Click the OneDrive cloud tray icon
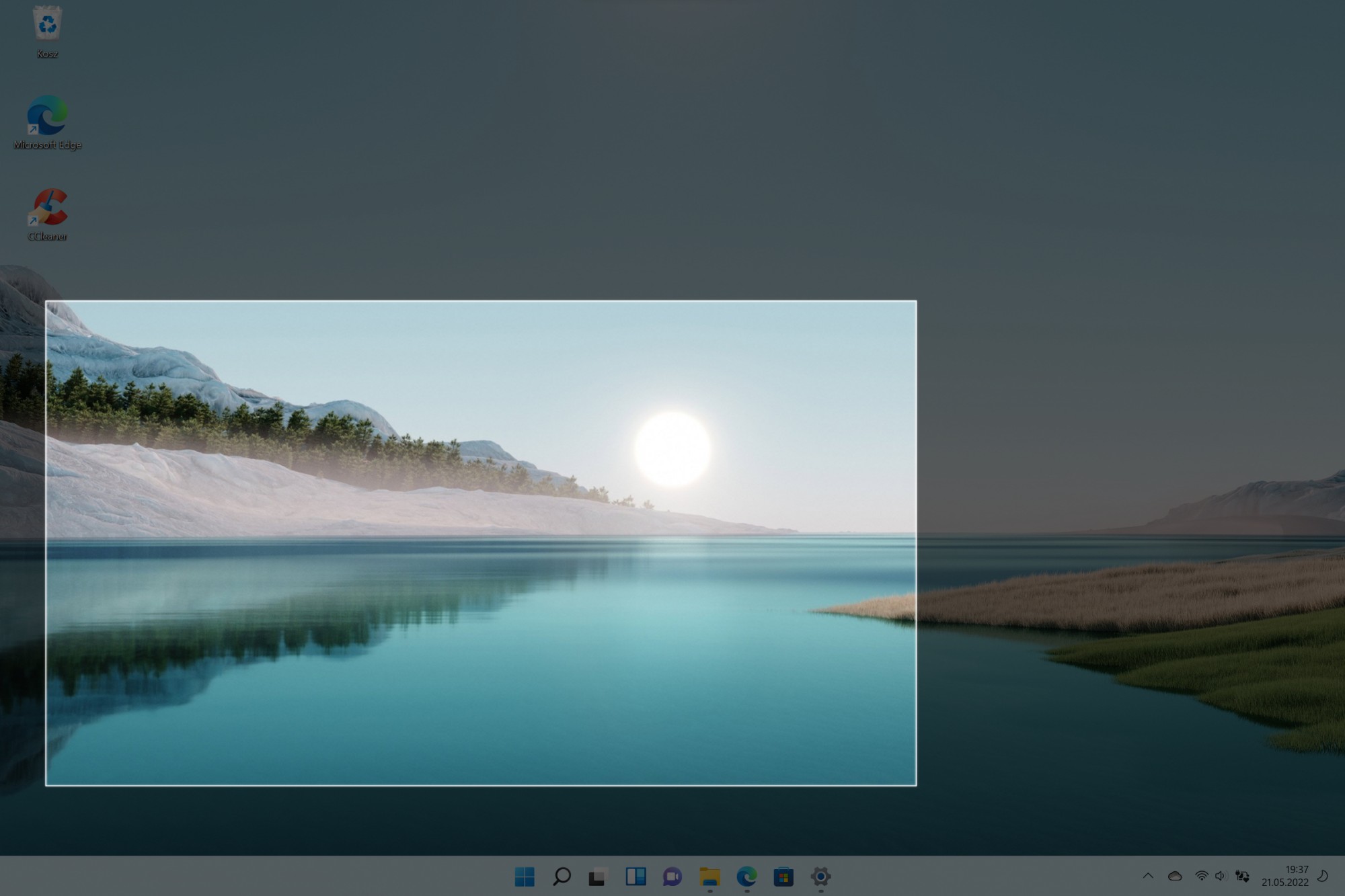 (x=1175, y=876)
